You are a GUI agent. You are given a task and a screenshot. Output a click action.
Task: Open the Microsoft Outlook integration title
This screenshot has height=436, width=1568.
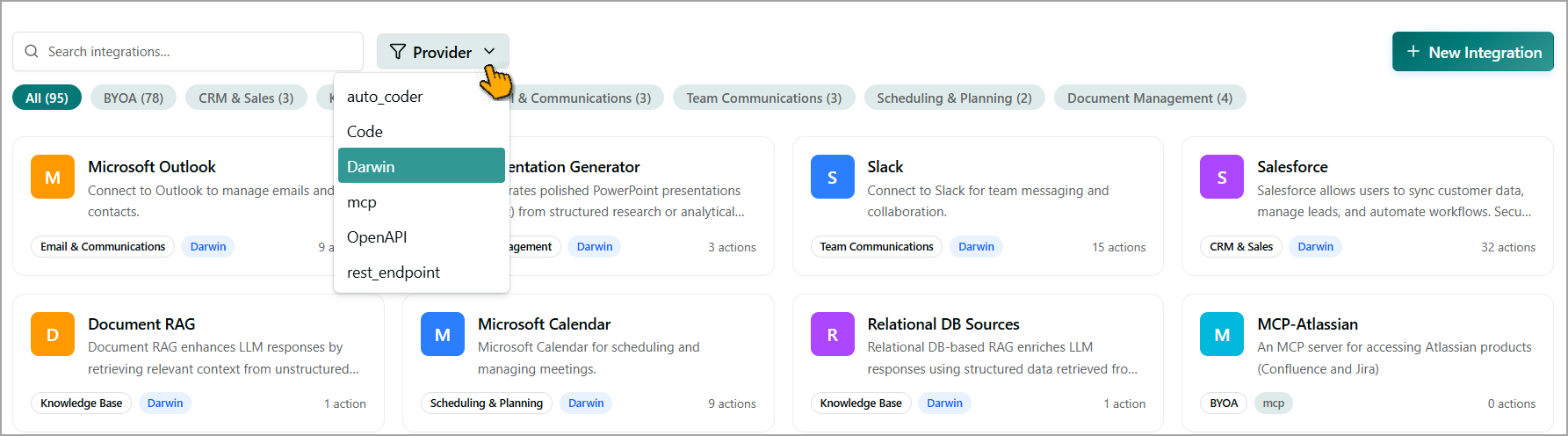coord(152,167)
